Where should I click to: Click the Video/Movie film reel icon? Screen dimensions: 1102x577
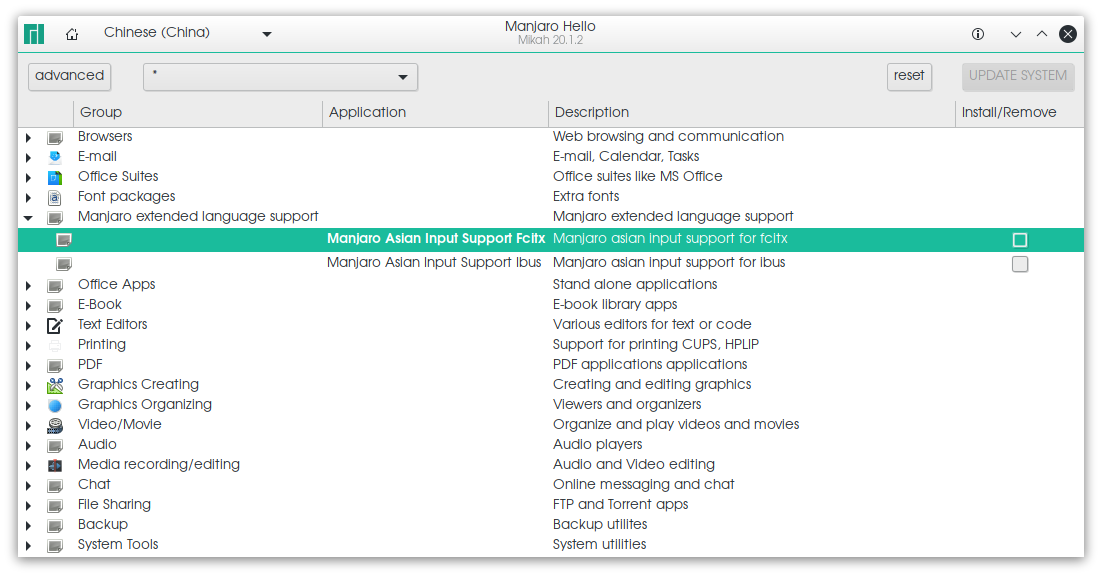pos(55,425)
